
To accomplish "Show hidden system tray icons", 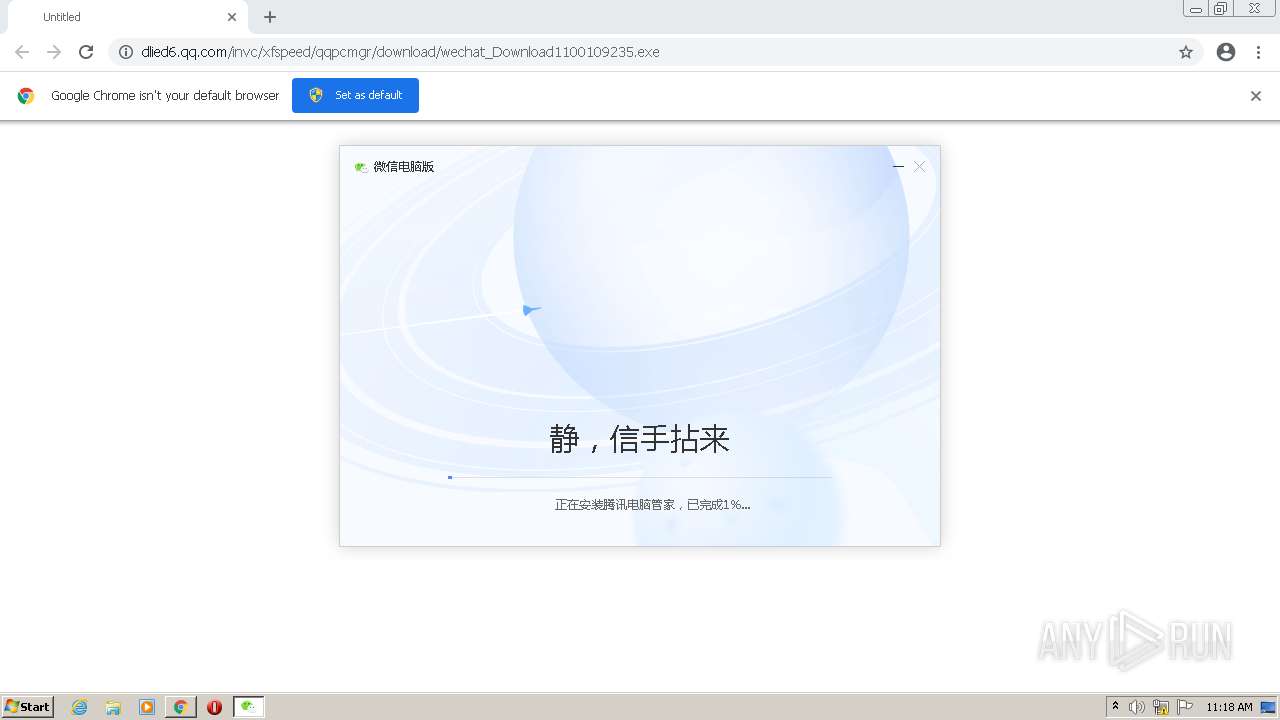I will click(x=1116, y=707).
